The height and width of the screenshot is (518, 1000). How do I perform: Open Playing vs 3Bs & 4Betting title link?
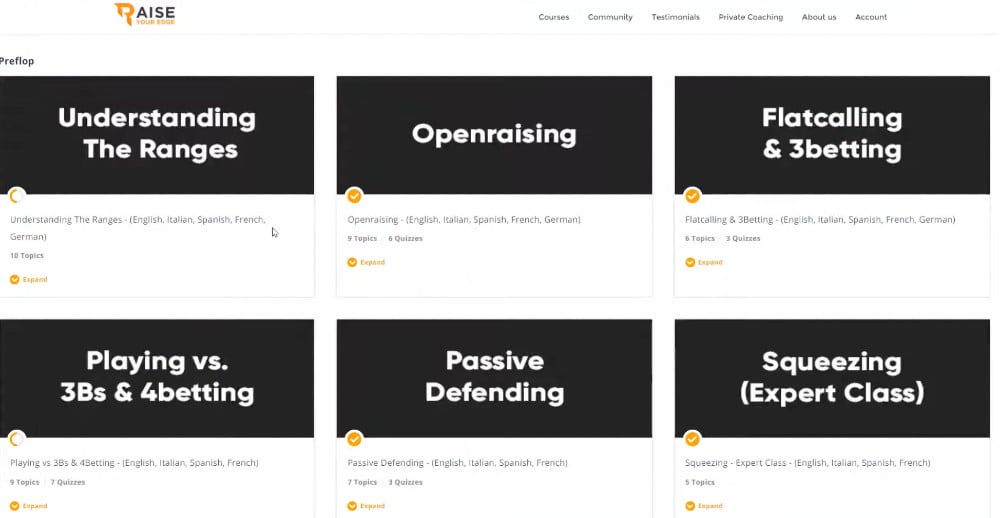(x=135, y=463)
